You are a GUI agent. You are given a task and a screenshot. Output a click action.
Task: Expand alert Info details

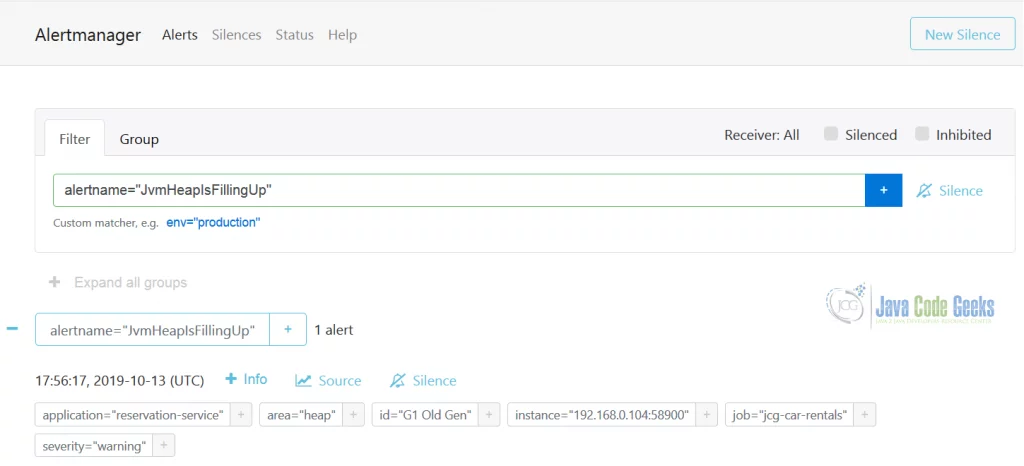pos(246,379)
